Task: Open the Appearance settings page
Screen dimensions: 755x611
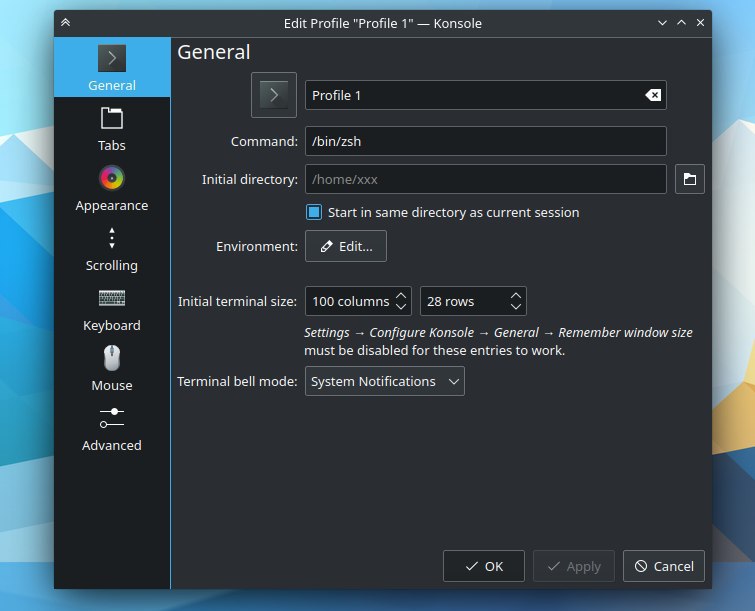Action: [112, 188]
